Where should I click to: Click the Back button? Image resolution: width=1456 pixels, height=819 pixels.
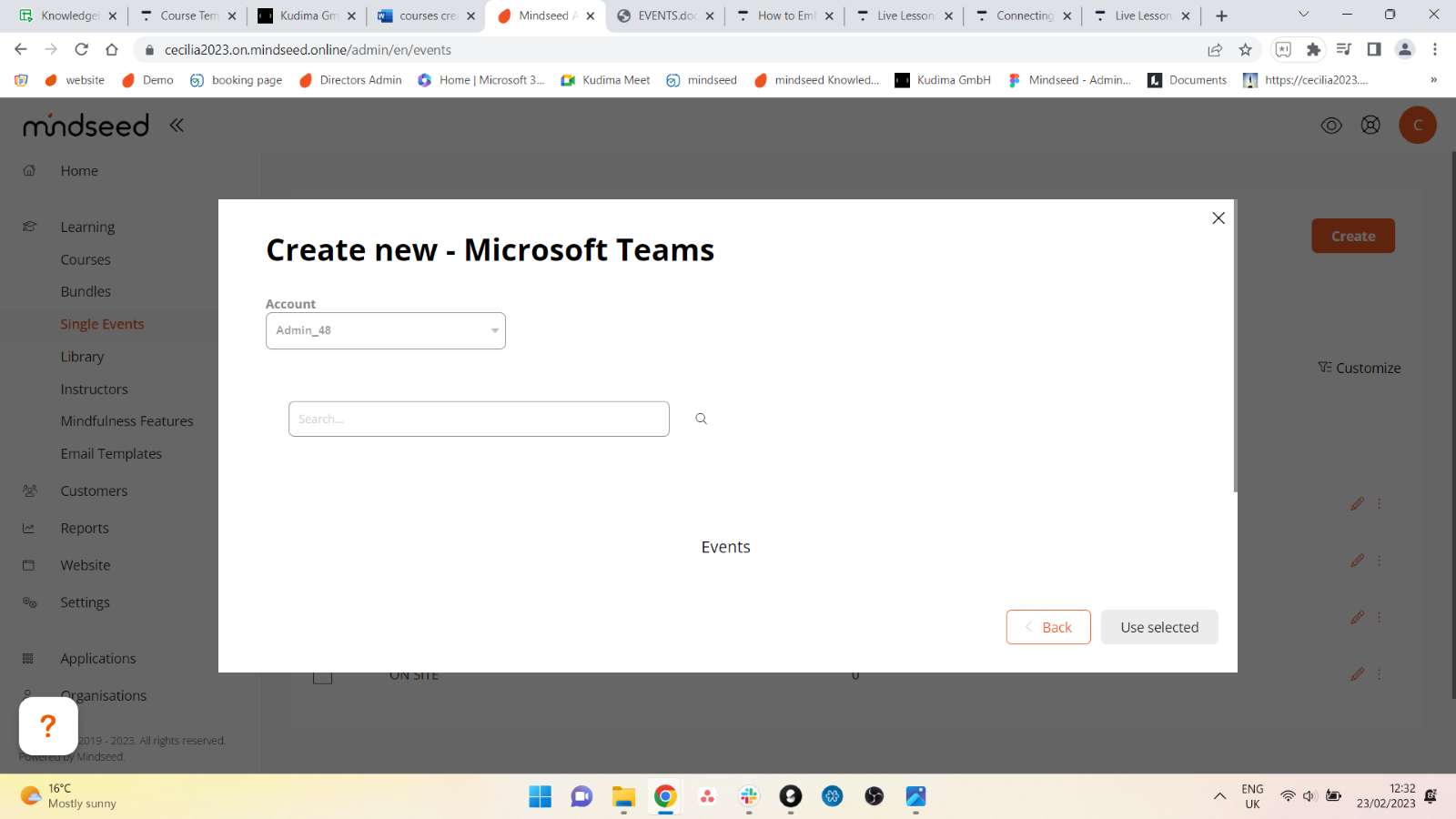click(1048, 627)
